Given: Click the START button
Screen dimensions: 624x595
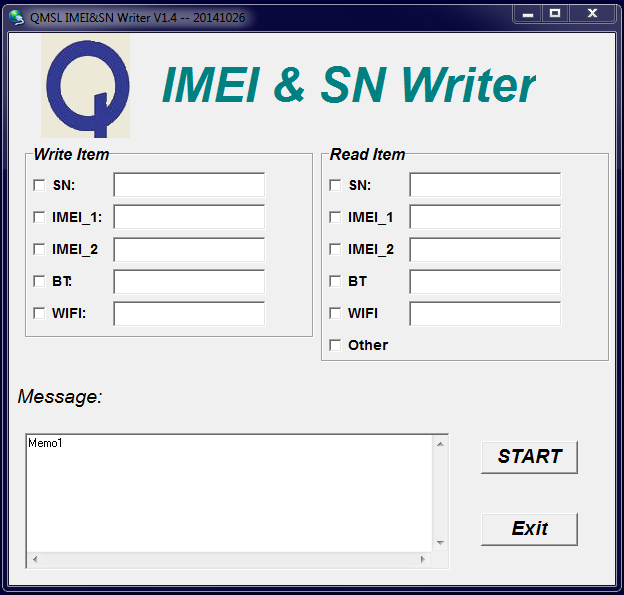Looking at the screenshot, I should (529, 457).
